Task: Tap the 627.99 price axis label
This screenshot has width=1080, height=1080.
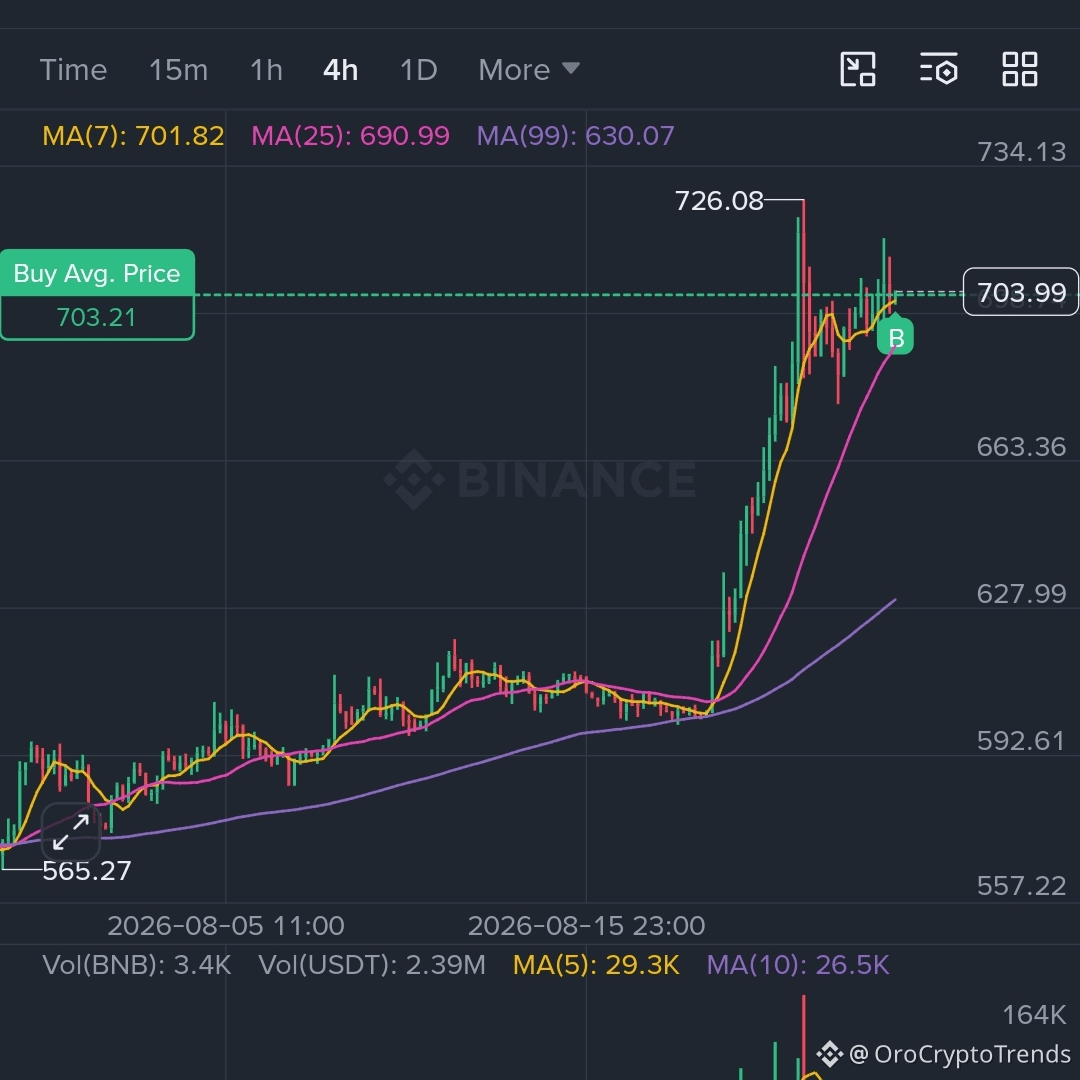Action: (1021, 594)
